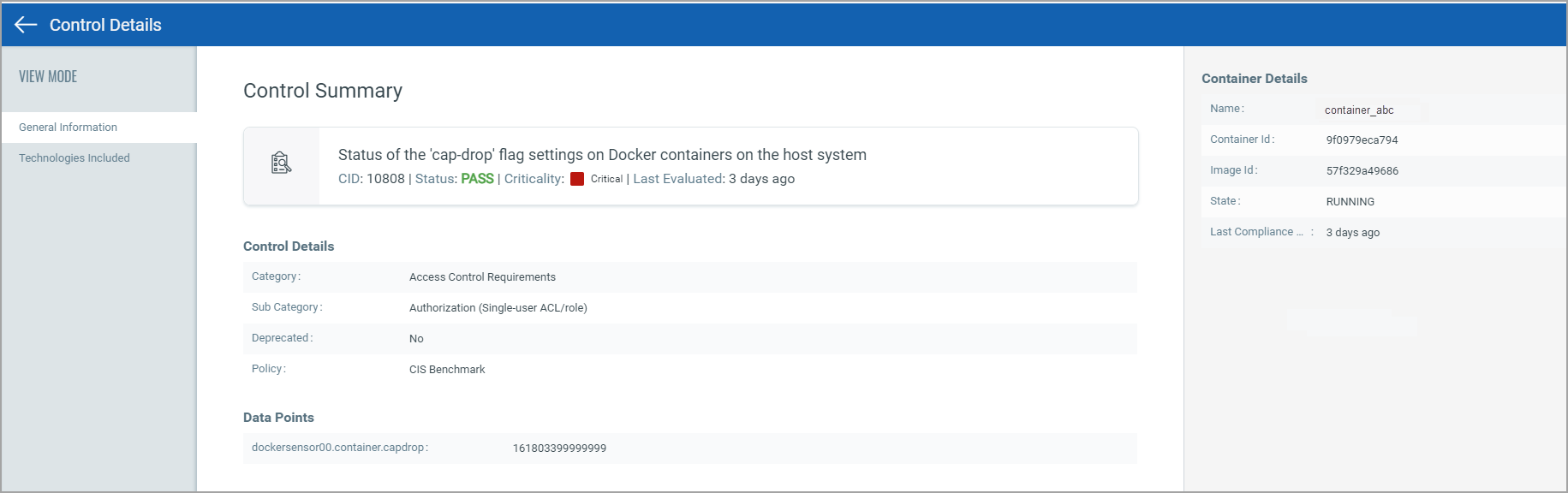
Task: Select the Image Id 57f329a49686
Action: tap(1362, 171)
